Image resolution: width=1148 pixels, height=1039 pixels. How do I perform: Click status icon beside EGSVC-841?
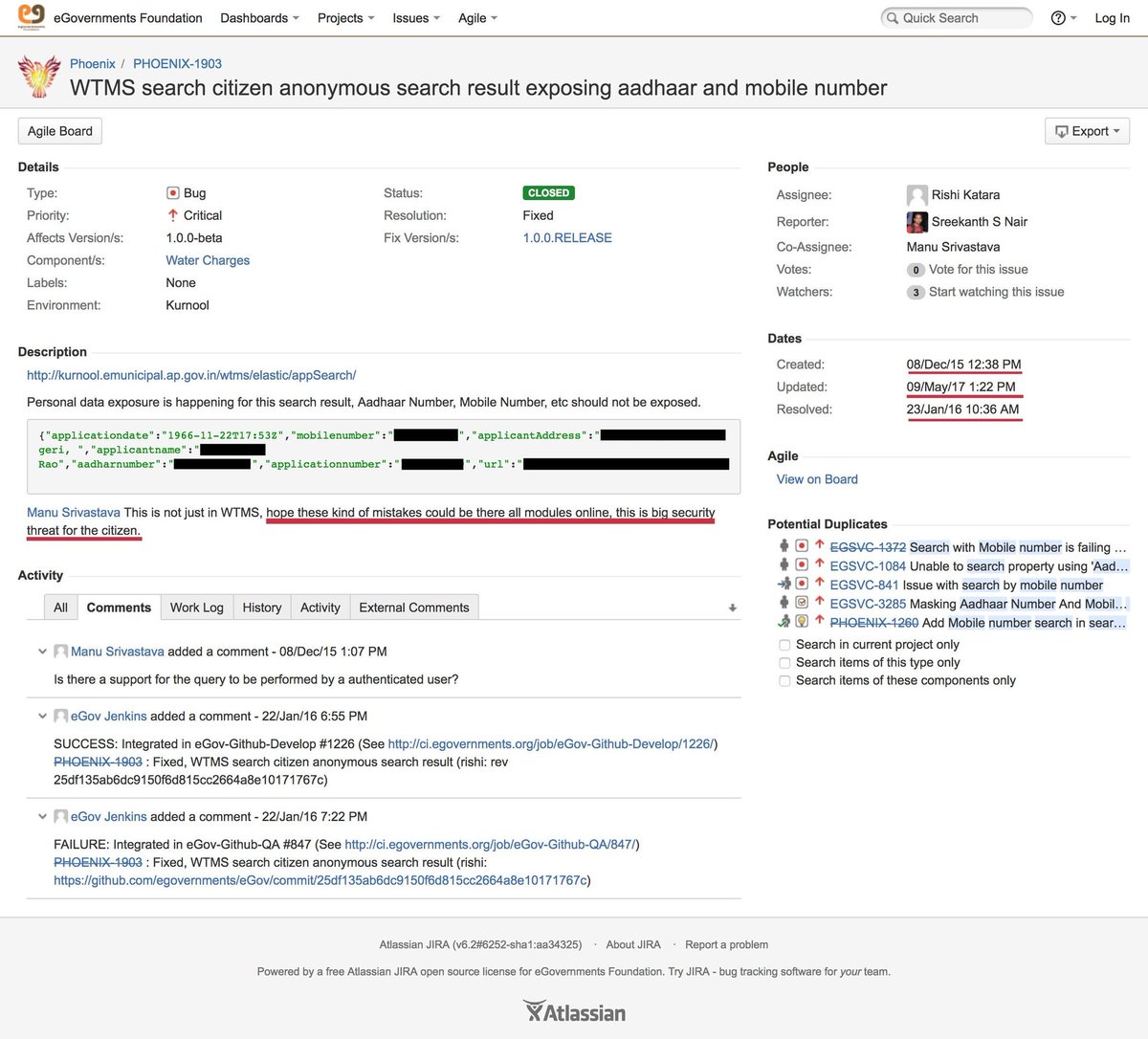pos(784,584)
